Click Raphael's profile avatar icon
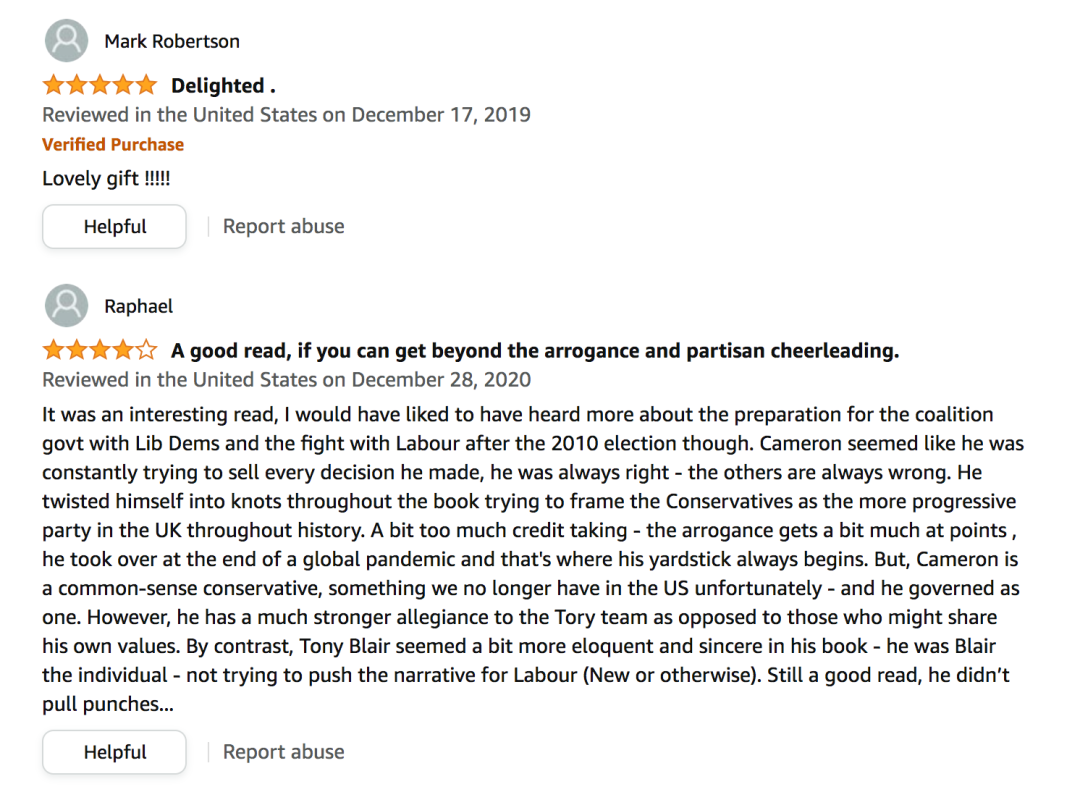 pyautogui.click(x=66, y=305)
